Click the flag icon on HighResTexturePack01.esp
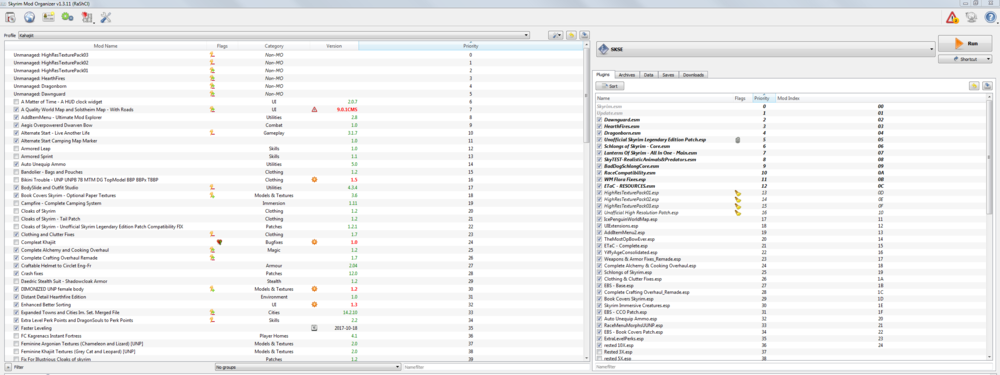The width and height of the screenshot is (1000, 375). 738,192
